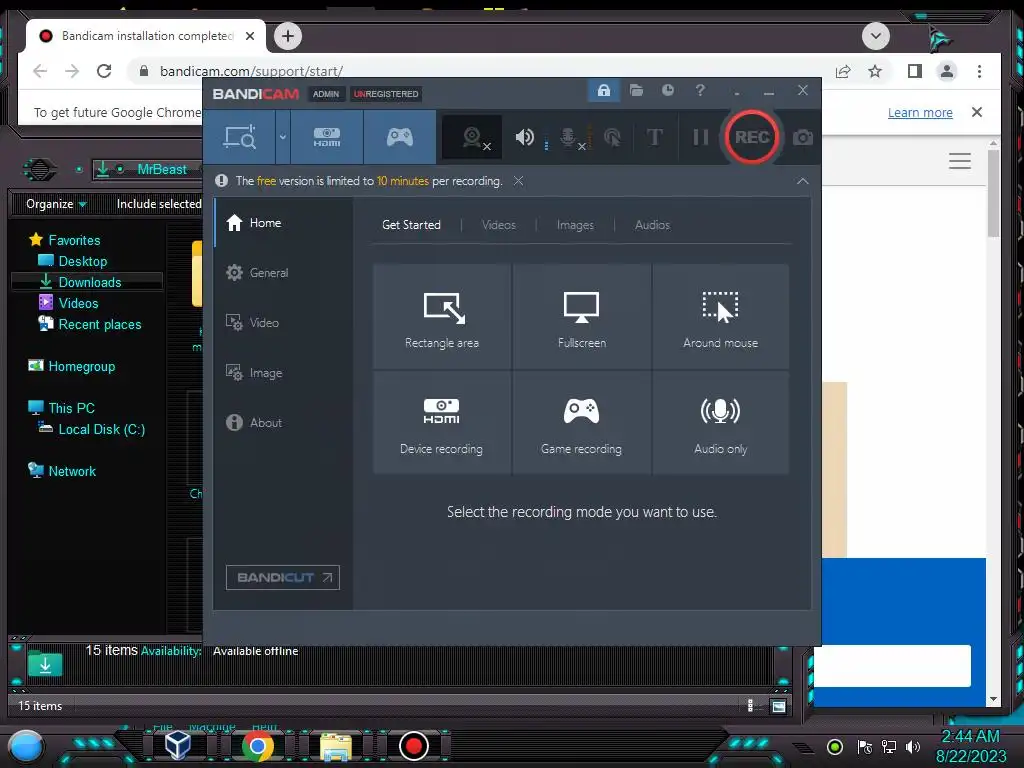
Task: Click the UNREGISTERED badge in Bandicam
Action: [x=386, y=94]
